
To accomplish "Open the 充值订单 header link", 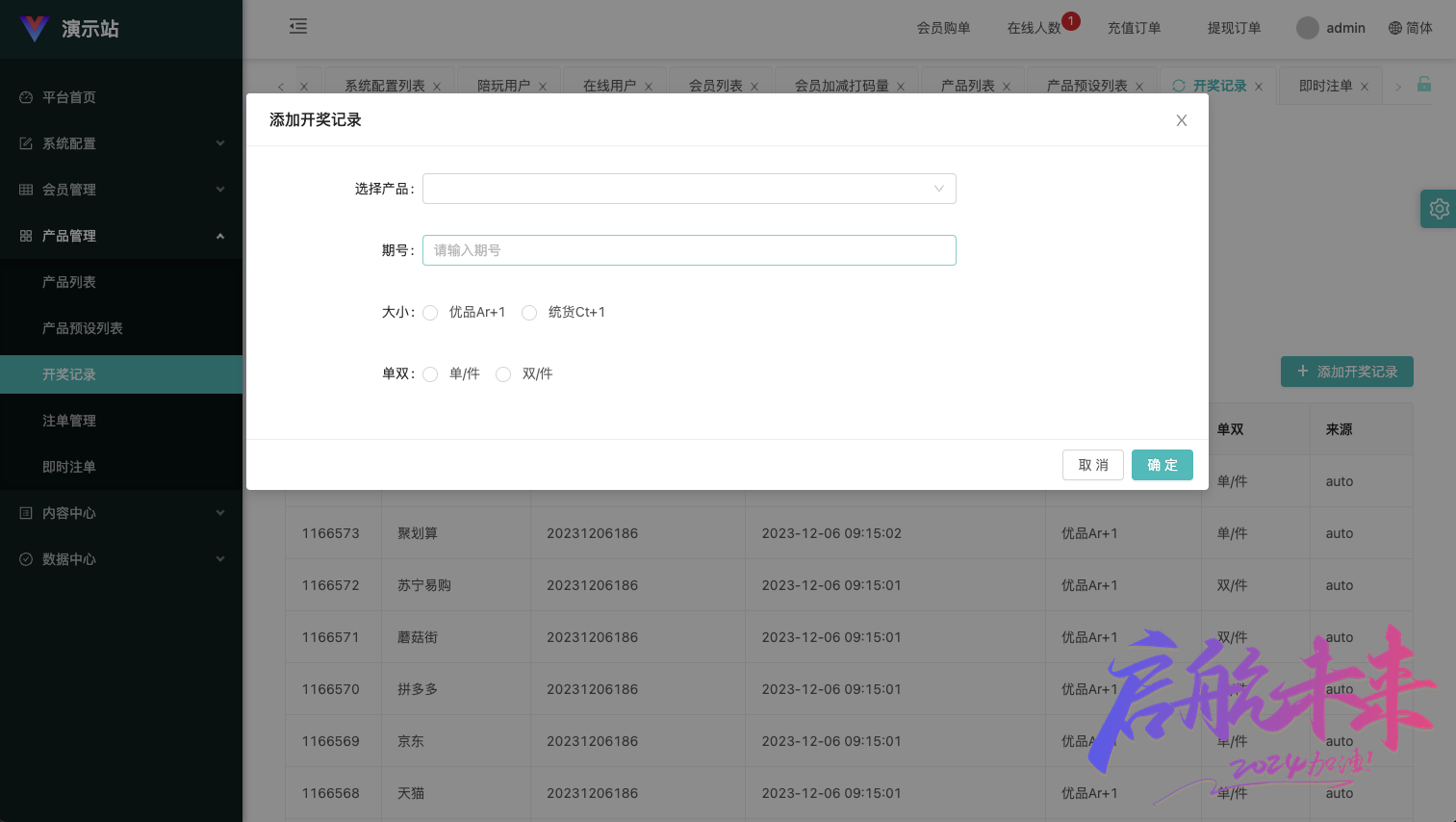I will tap(1135, 28).
